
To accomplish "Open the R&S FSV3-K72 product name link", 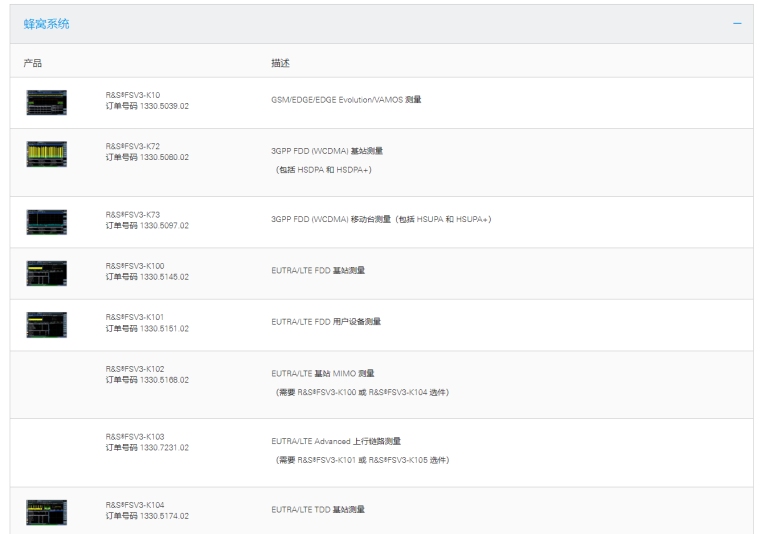I will (133, 146).
